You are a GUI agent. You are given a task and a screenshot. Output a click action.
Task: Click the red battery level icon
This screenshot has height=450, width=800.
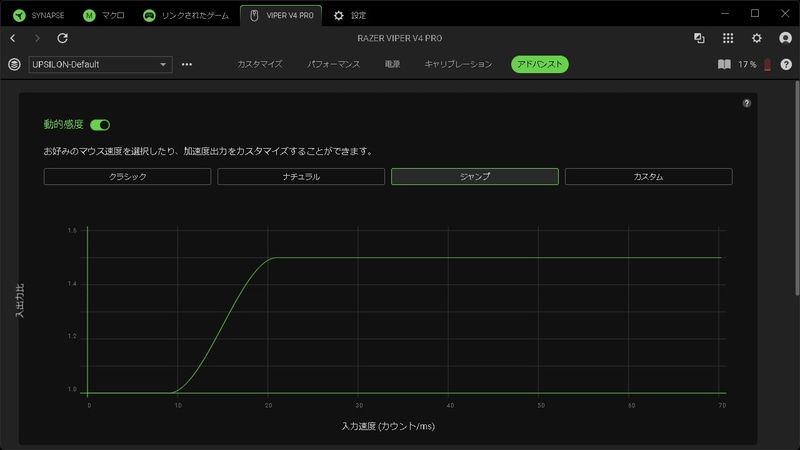tap(767, 64)
